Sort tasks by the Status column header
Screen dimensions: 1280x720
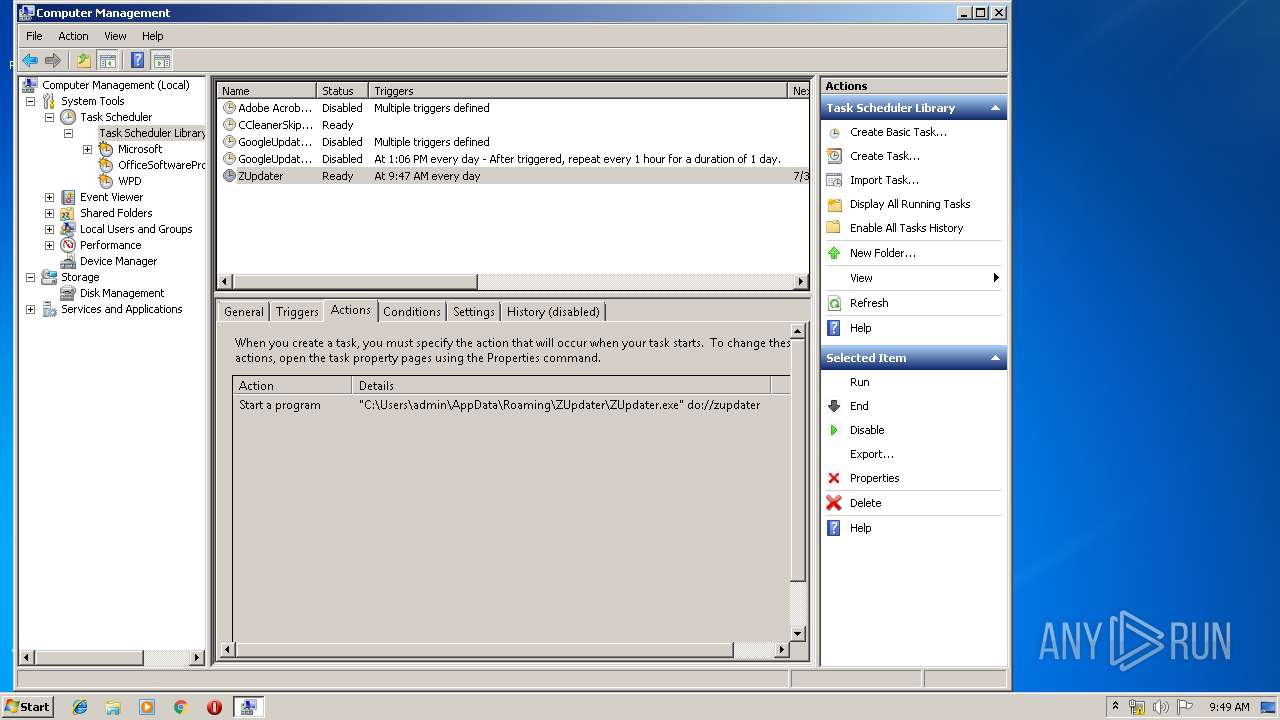pyautogui.click(x=342, y=91)
